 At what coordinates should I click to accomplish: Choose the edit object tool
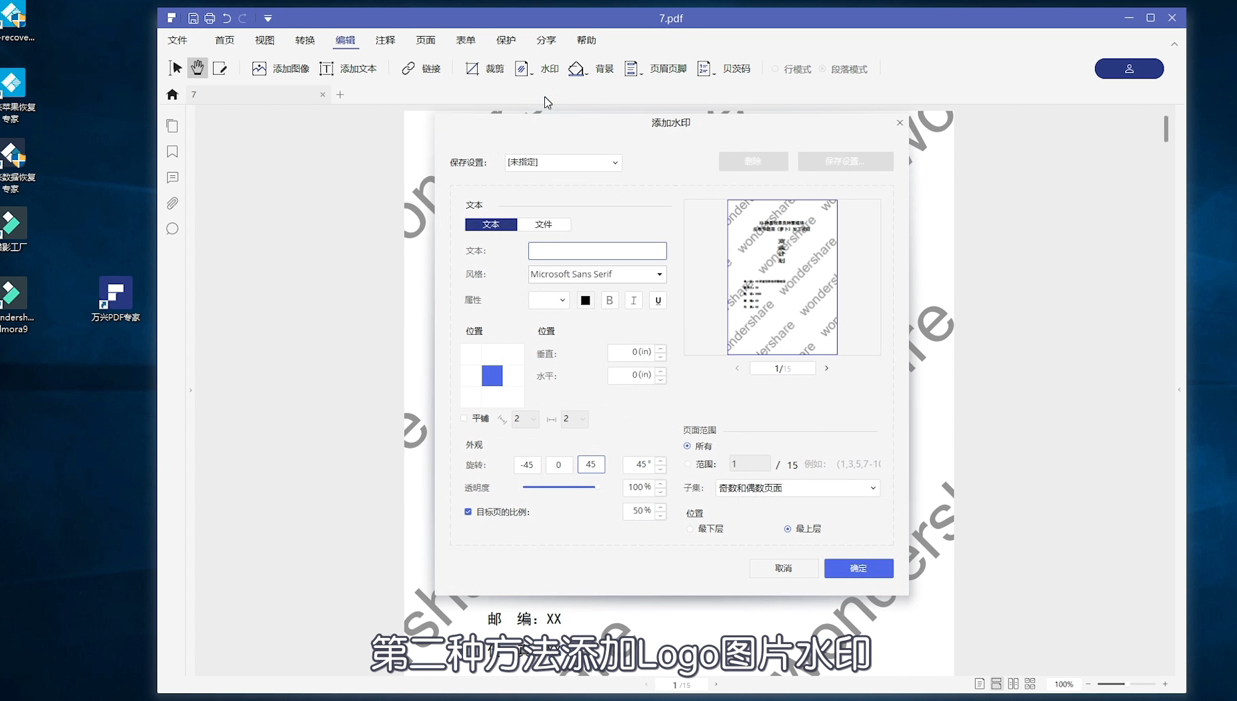coord(220,68)
